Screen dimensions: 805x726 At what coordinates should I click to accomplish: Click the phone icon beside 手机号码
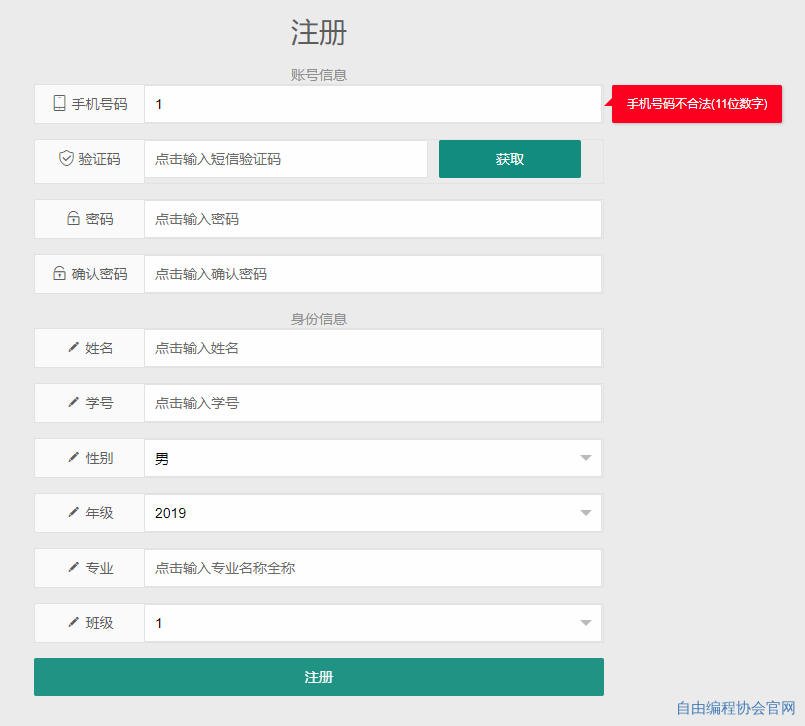point(60,103)
